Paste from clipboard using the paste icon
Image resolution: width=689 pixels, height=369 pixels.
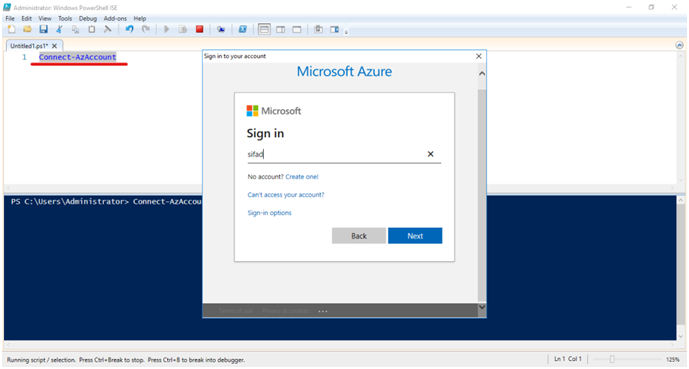91,29
